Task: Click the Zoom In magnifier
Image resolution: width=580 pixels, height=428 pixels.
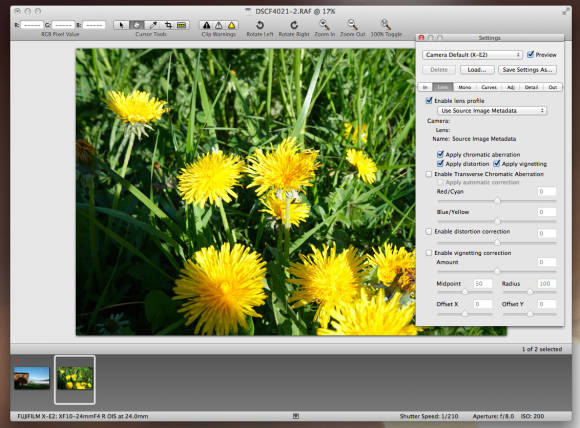Action: (324, 24)
